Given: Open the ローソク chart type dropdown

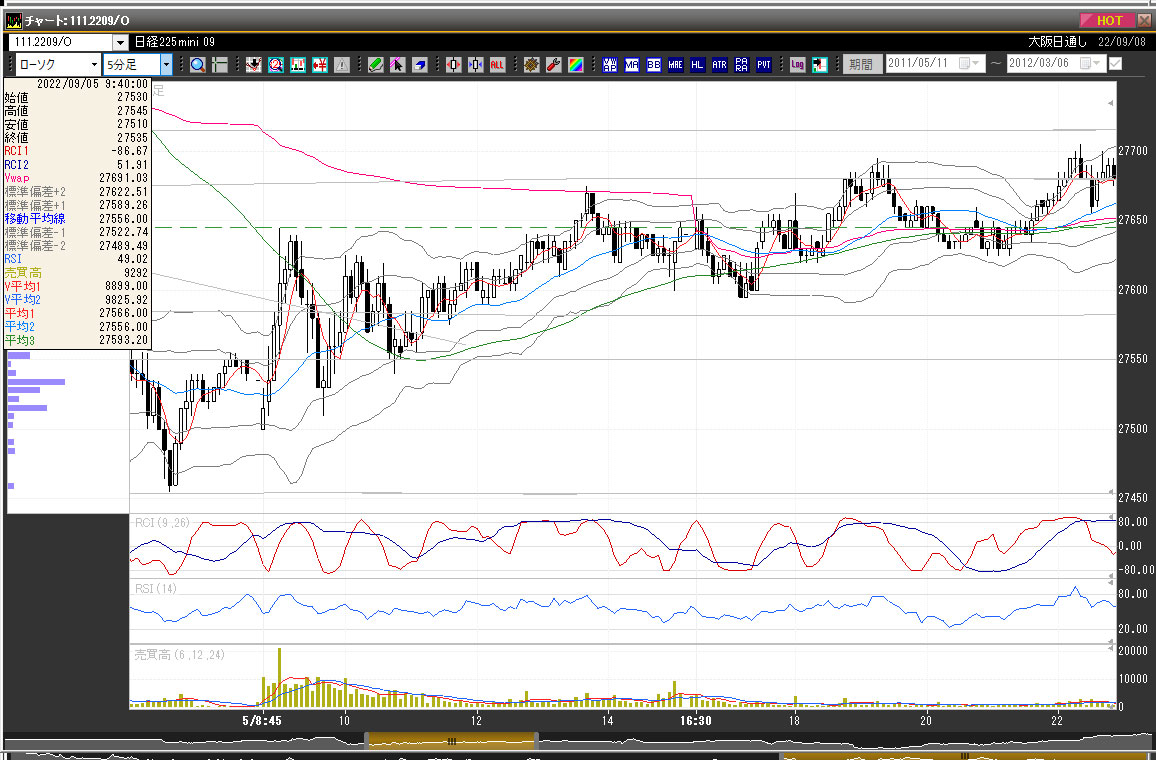Looking at the screenshot, I should (x=94, y=65).
